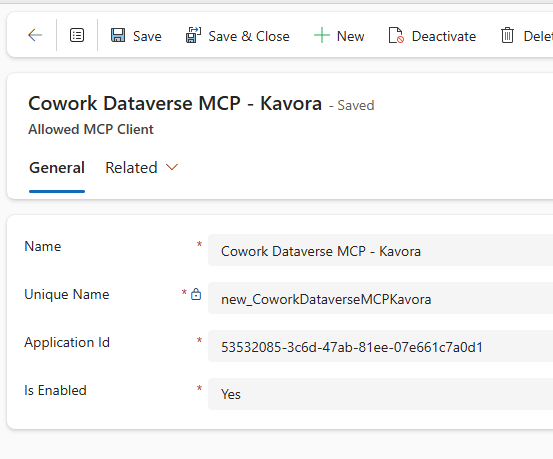The width and height of the screenshot is (553, 459).
Task: Focus the Name input field
Action: (x=380, y=250)
